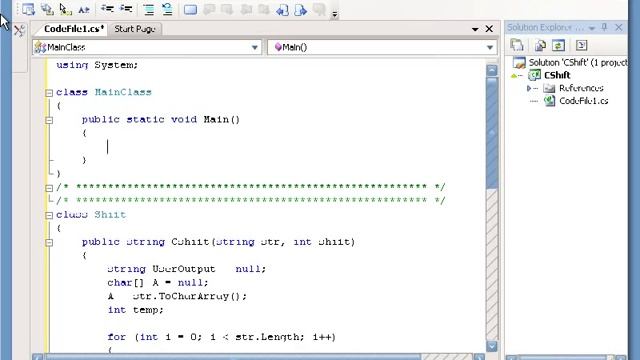Expand the References node
Screen dimensions: 640x360
529,88
